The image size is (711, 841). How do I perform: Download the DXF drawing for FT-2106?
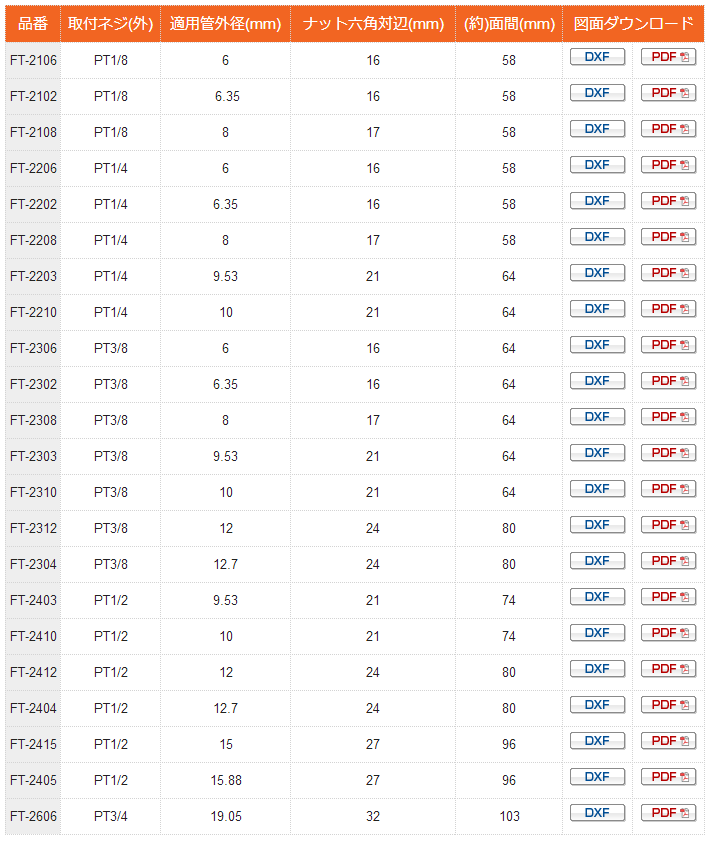(597, 57)
